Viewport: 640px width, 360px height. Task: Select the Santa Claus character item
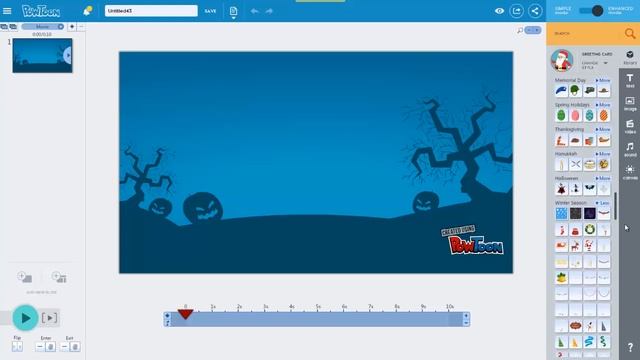pyautogui.click(x=589, y=246)
